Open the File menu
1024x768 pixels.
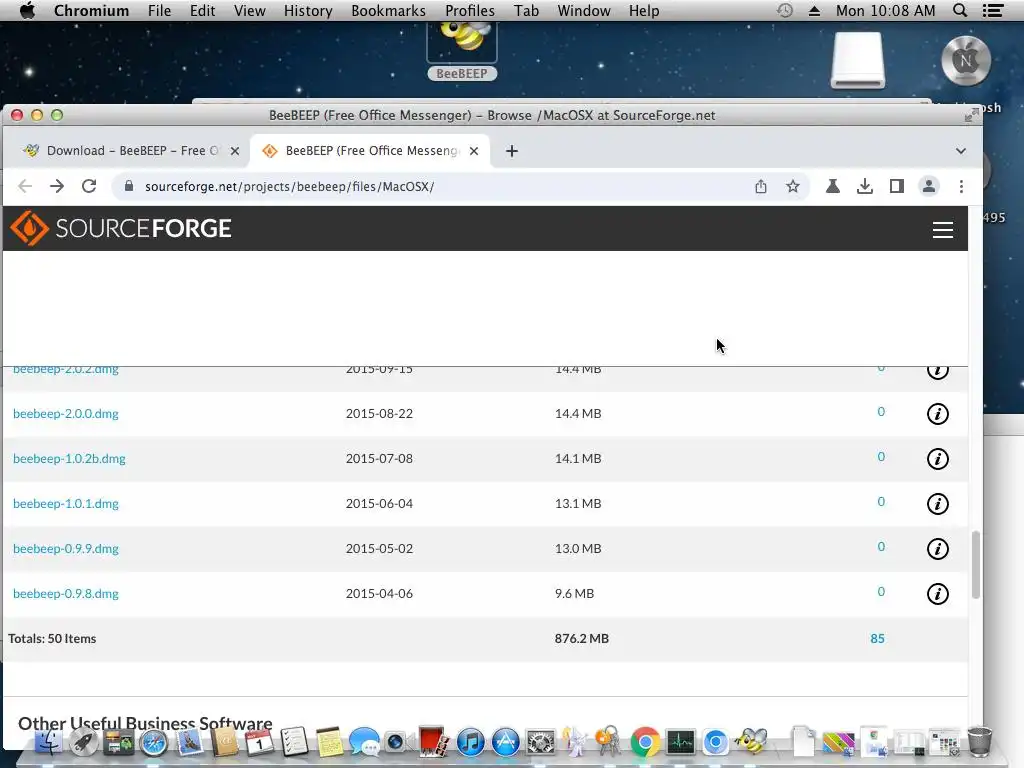(x=159, y=10)
